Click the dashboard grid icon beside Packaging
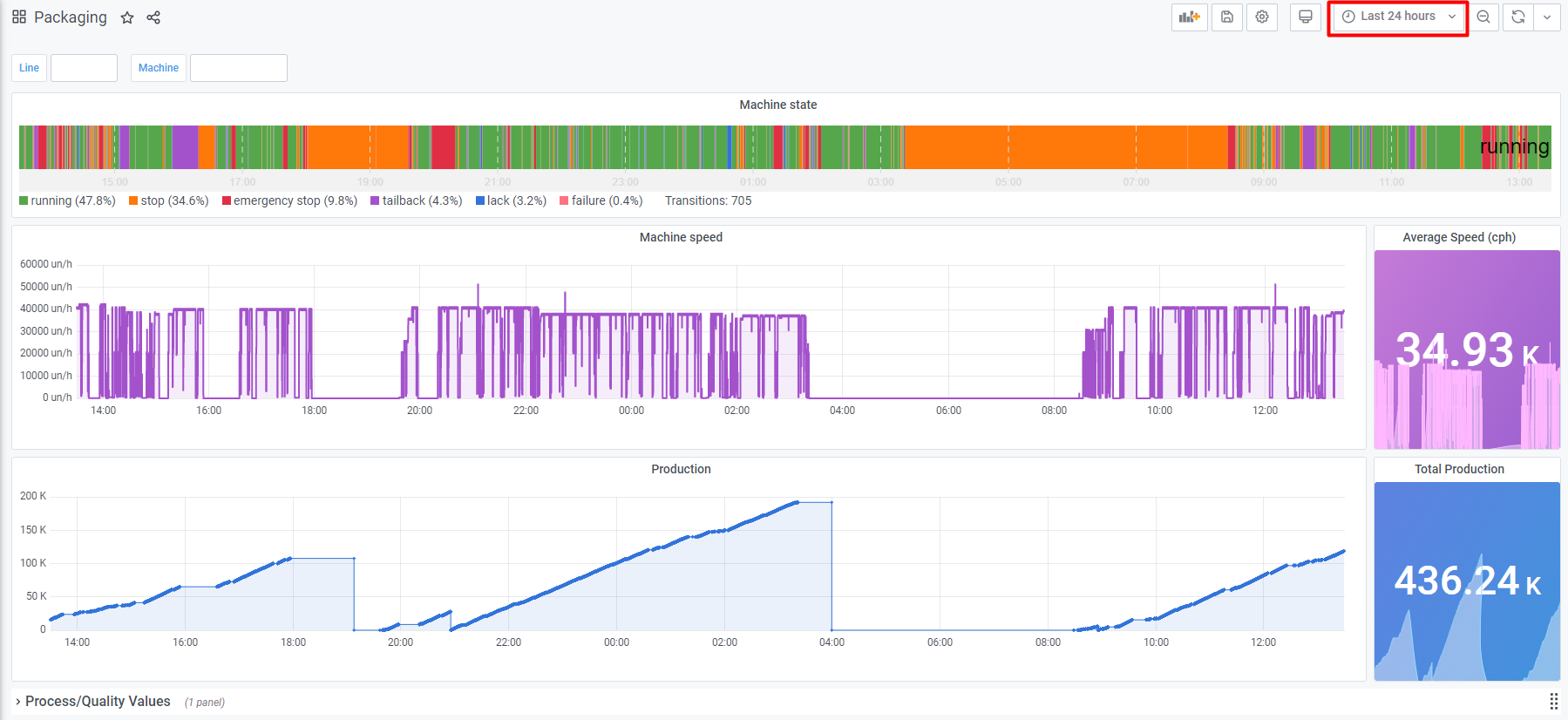 click(19, 17)
